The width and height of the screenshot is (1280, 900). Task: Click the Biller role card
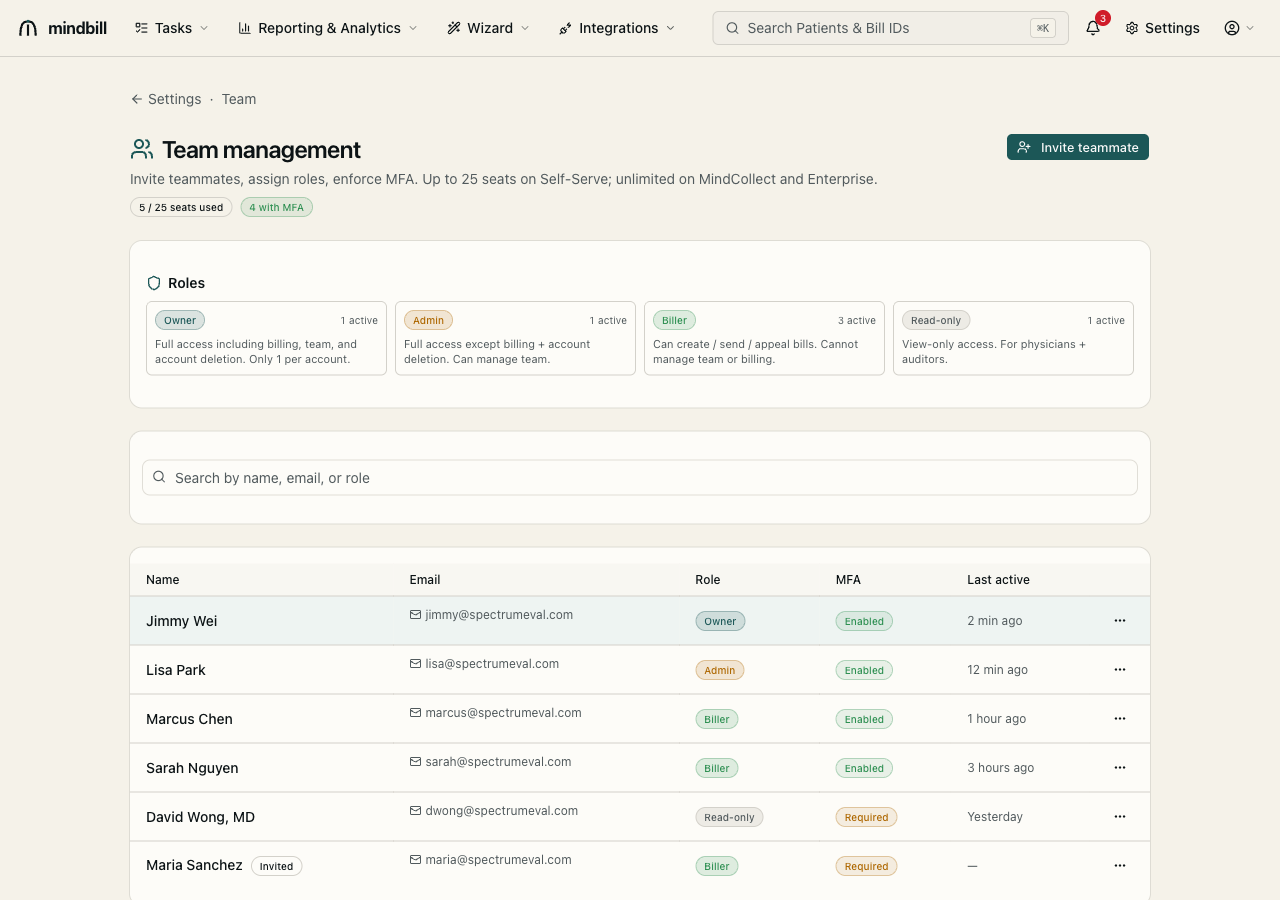click(764, 338)
